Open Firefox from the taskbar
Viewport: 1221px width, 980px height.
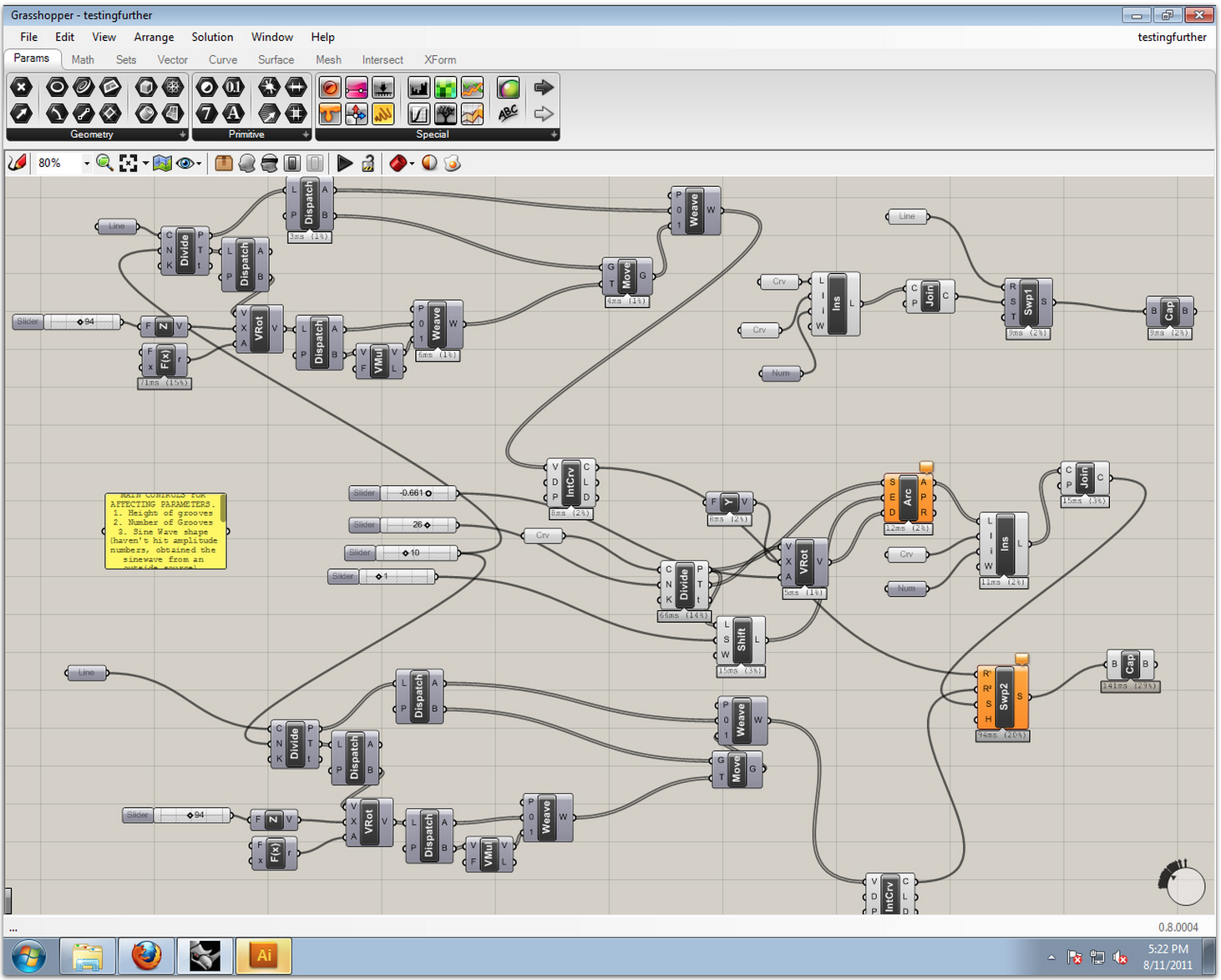click(x=146, y=956)
